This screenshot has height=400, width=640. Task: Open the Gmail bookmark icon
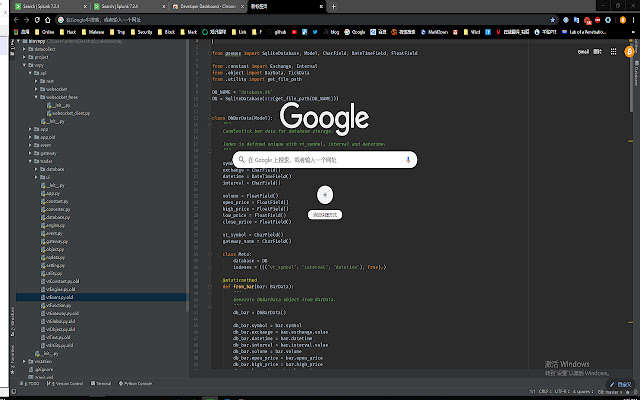(x=455, y=32)
